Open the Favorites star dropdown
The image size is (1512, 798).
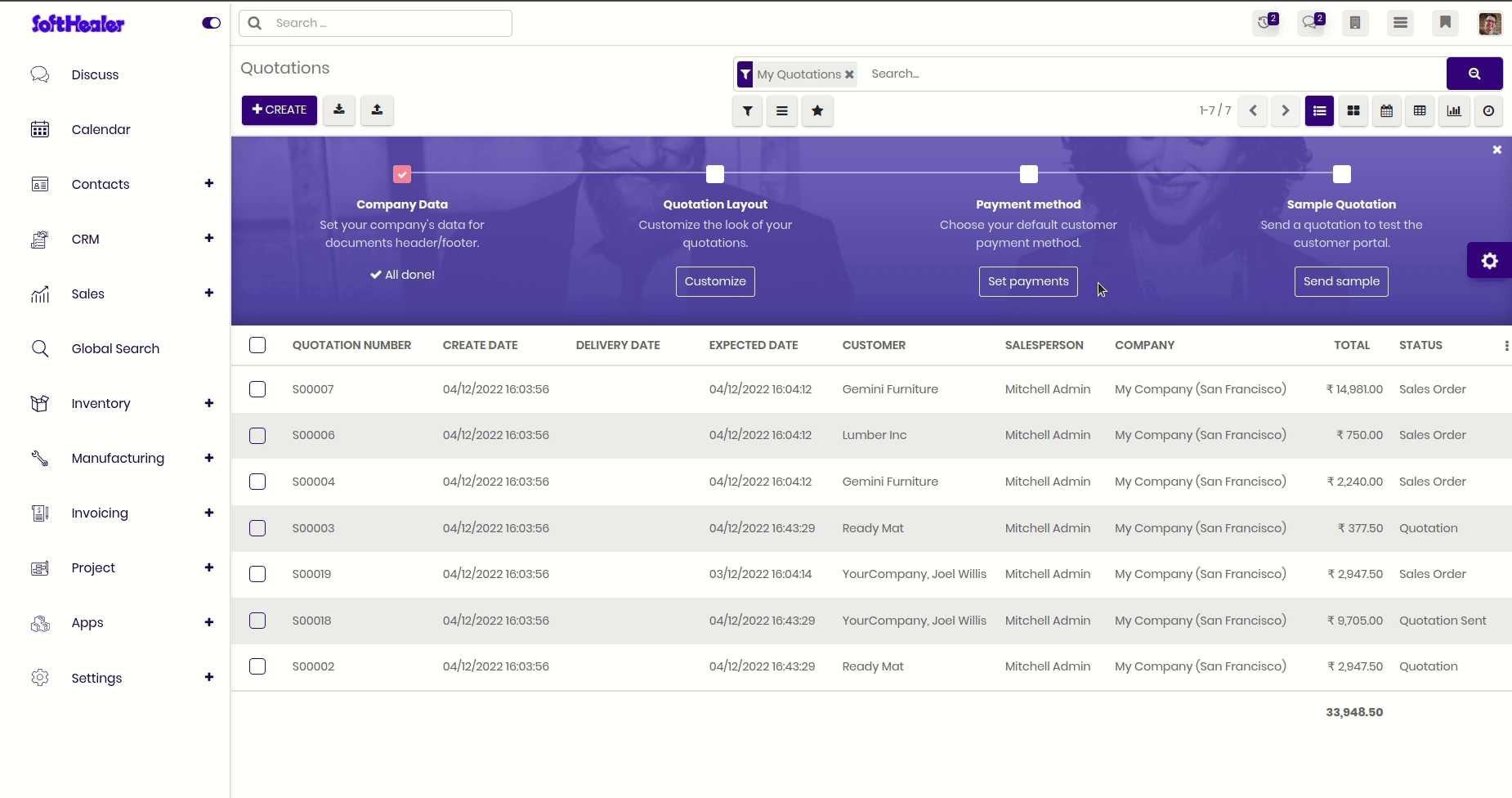[x=817, y=111]
